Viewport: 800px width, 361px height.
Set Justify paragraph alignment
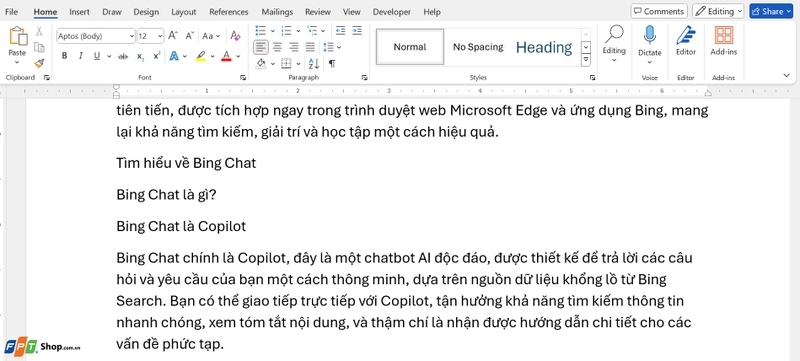point(310,47)
